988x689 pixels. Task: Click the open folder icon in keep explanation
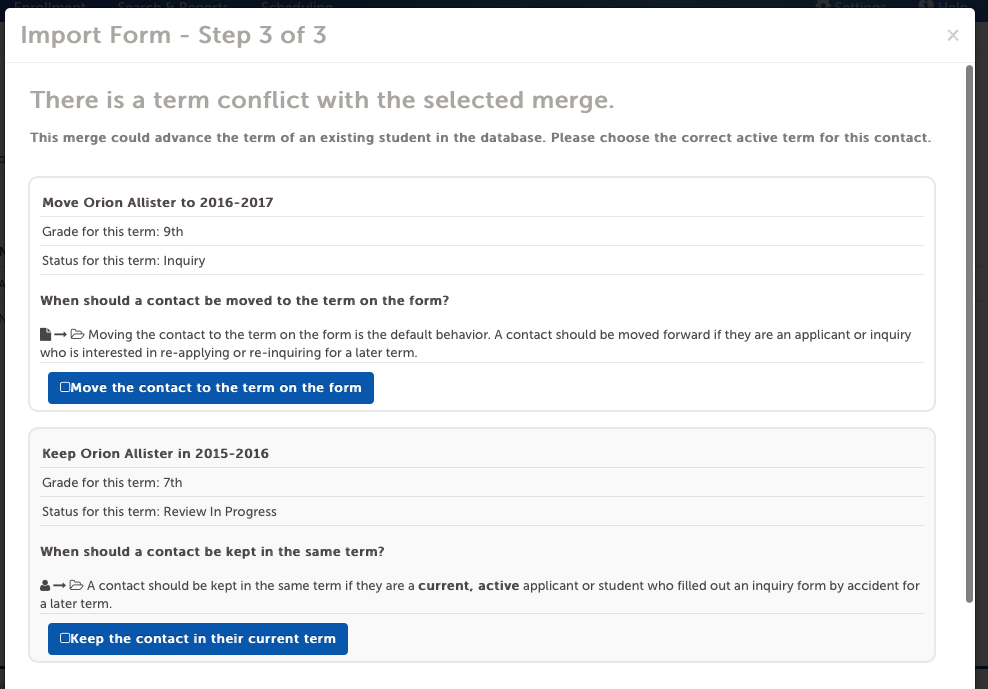pyautogui.click(x=76, y=586)
